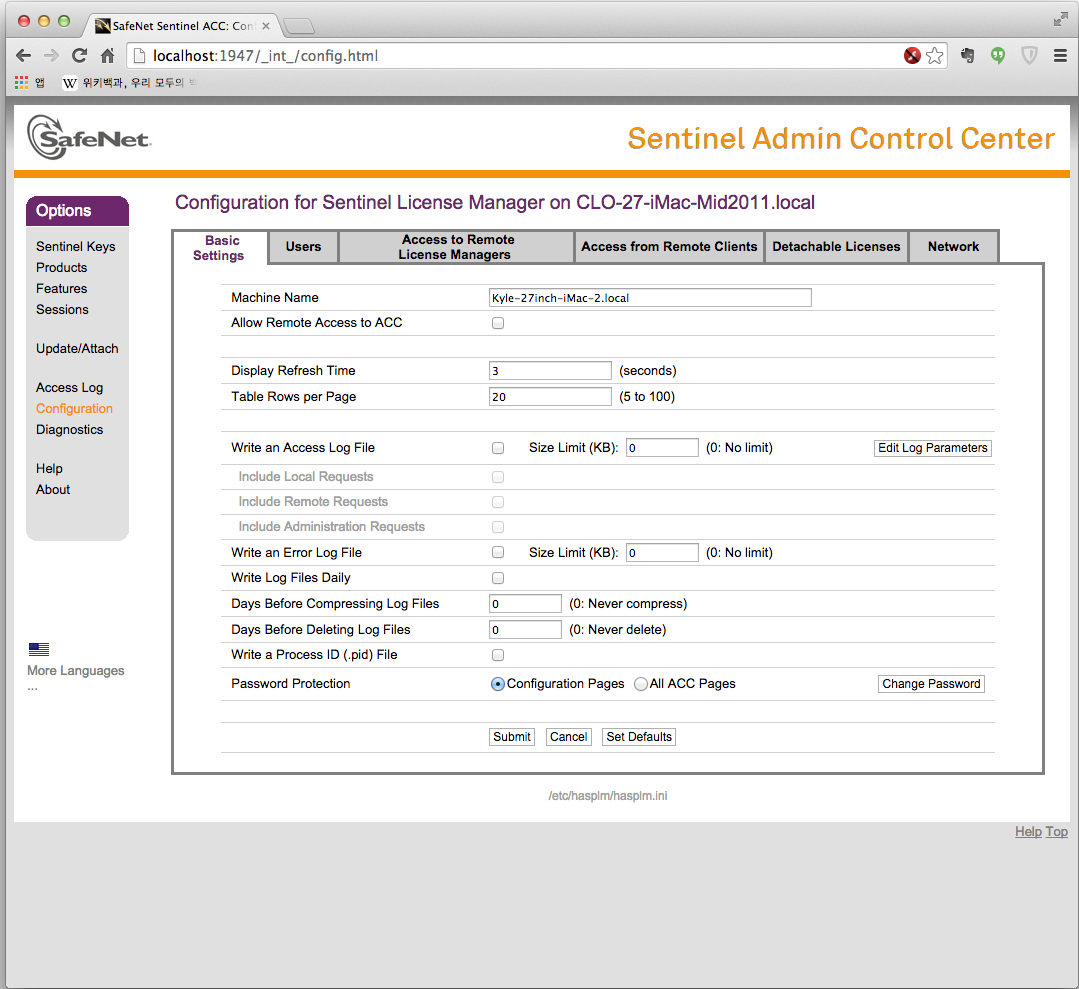Switch to the Basic Settings tab
1079x989 pixels.
pyautogui.click(x=219, y=248)
